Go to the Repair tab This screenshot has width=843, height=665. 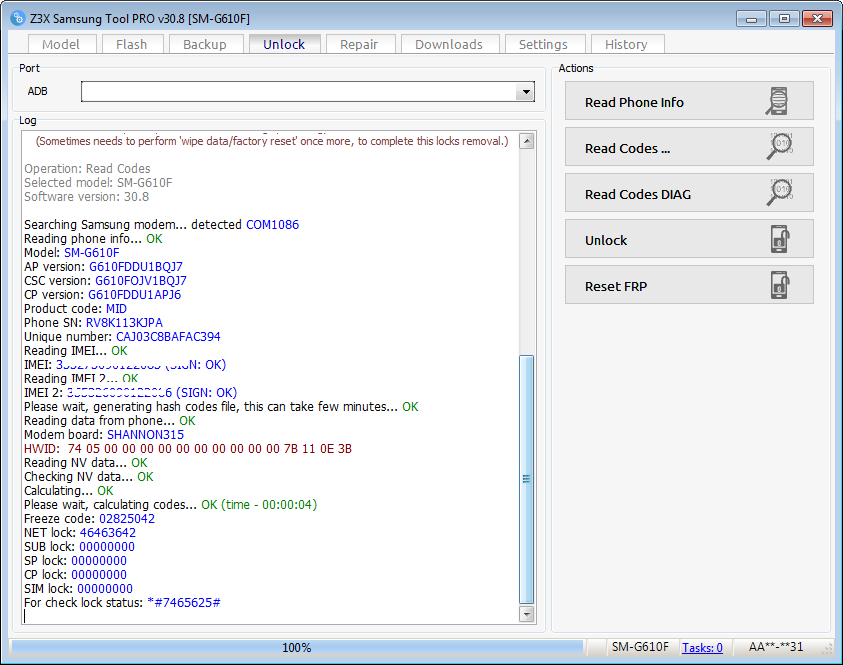point(359,44)
